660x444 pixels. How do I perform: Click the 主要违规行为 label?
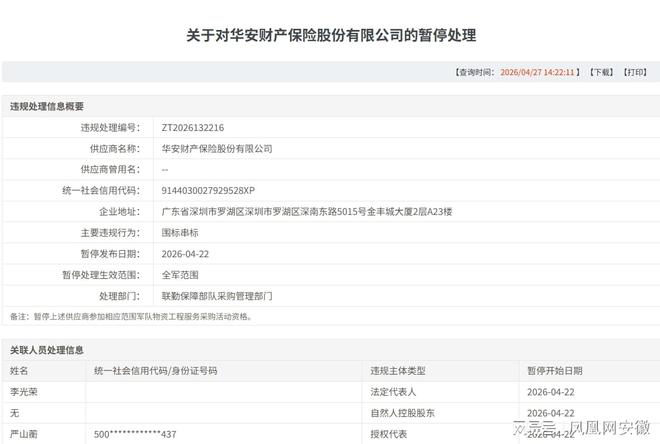(110, 233)
